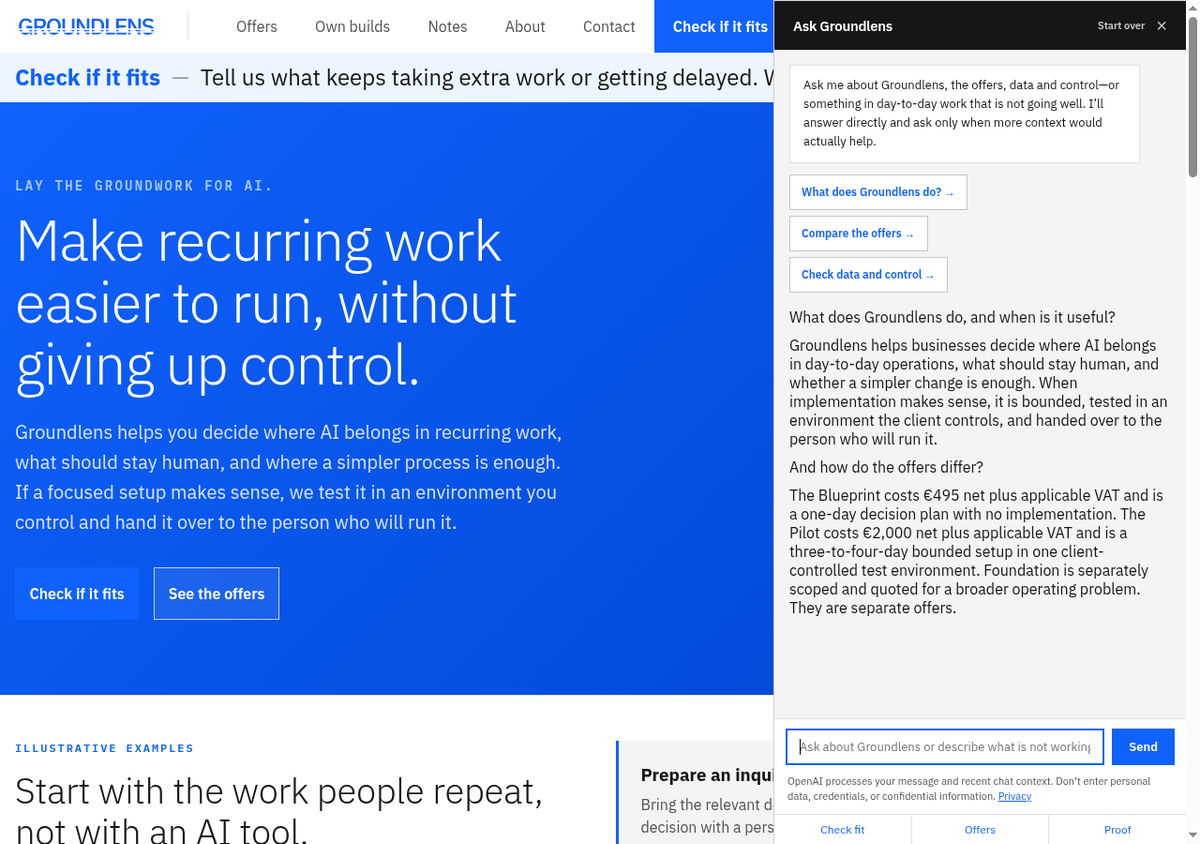Focus the Ask about Groundlens message field
This screenshot has height=844, width=1200.
coord(945,747)
